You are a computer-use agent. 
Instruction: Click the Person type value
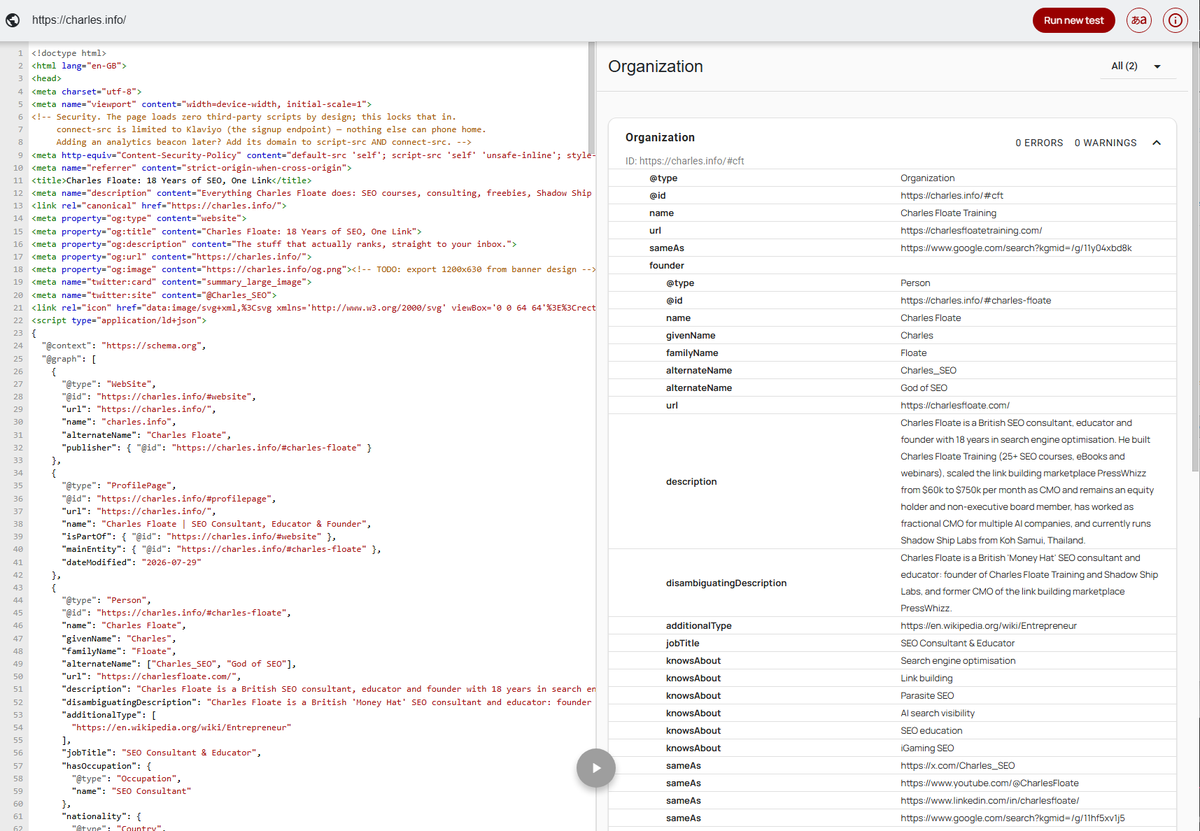(x=915, y=283)
